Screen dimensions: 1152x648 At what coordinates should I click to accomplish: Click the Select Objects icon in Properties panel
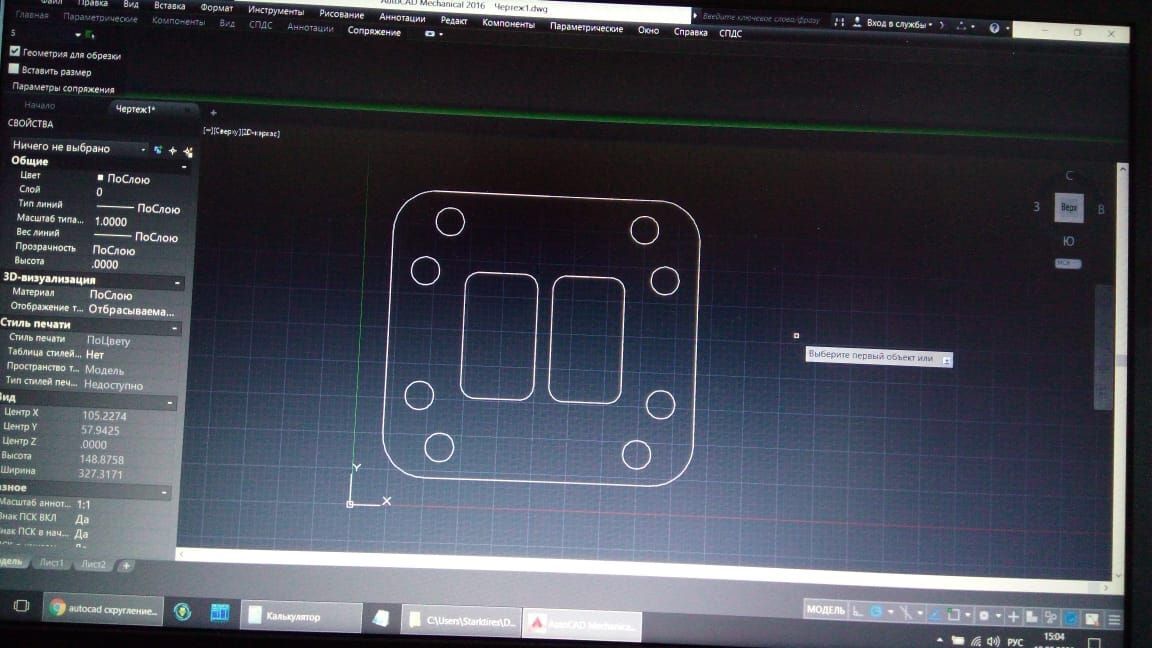tap(173, 151)
